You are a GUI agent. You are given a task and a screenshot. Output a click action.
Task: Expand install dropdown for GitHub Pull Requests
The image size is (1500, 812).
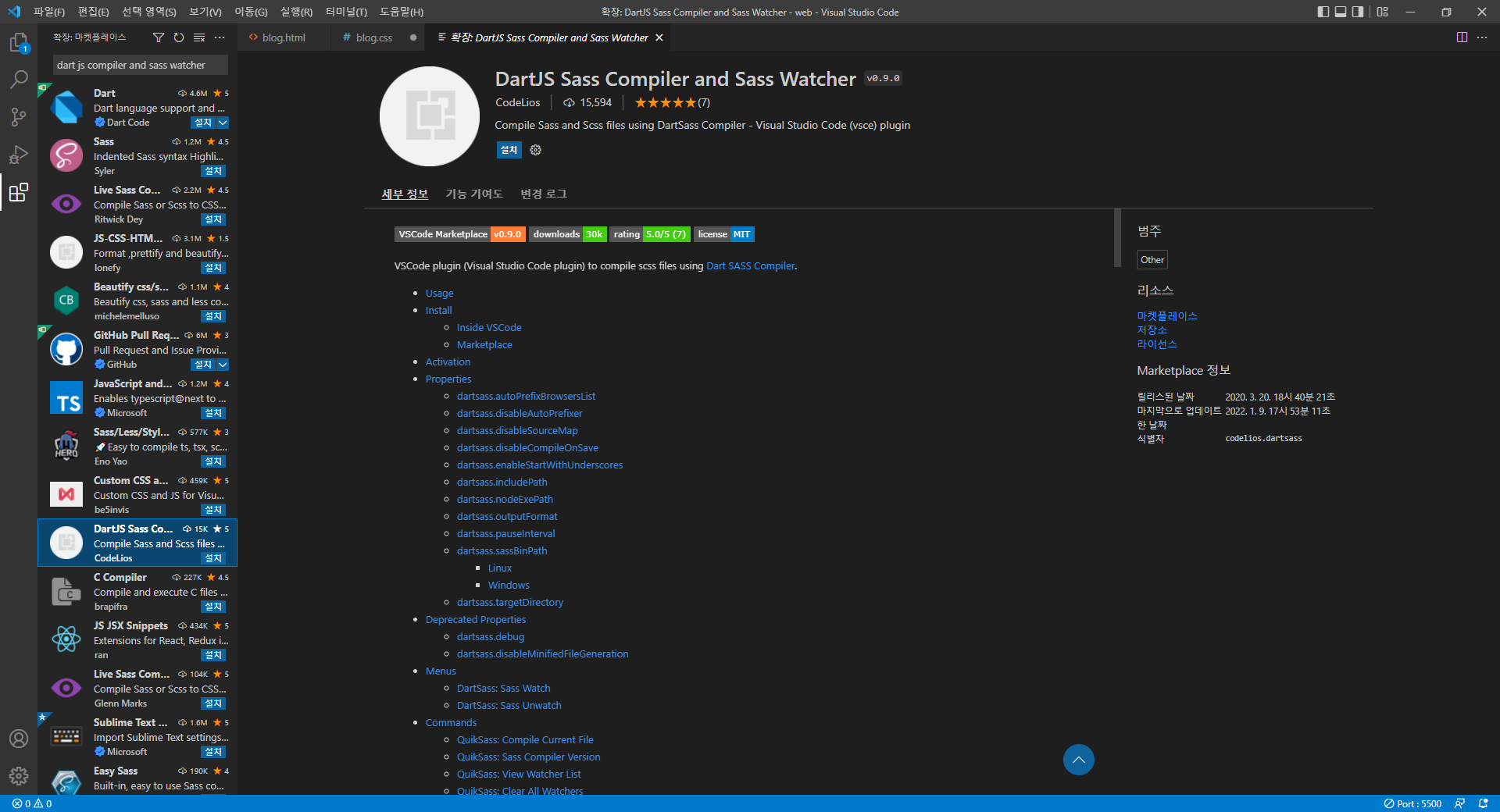pyautogui.click(x=223, y=365)
